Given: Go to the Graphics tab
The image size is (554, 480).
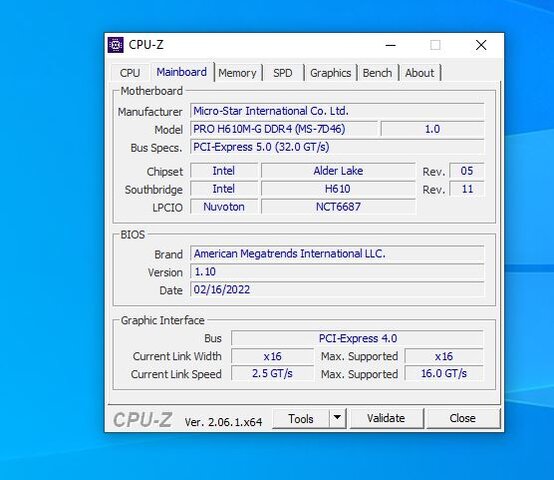Looking at the screenshot, I should 331,73.
